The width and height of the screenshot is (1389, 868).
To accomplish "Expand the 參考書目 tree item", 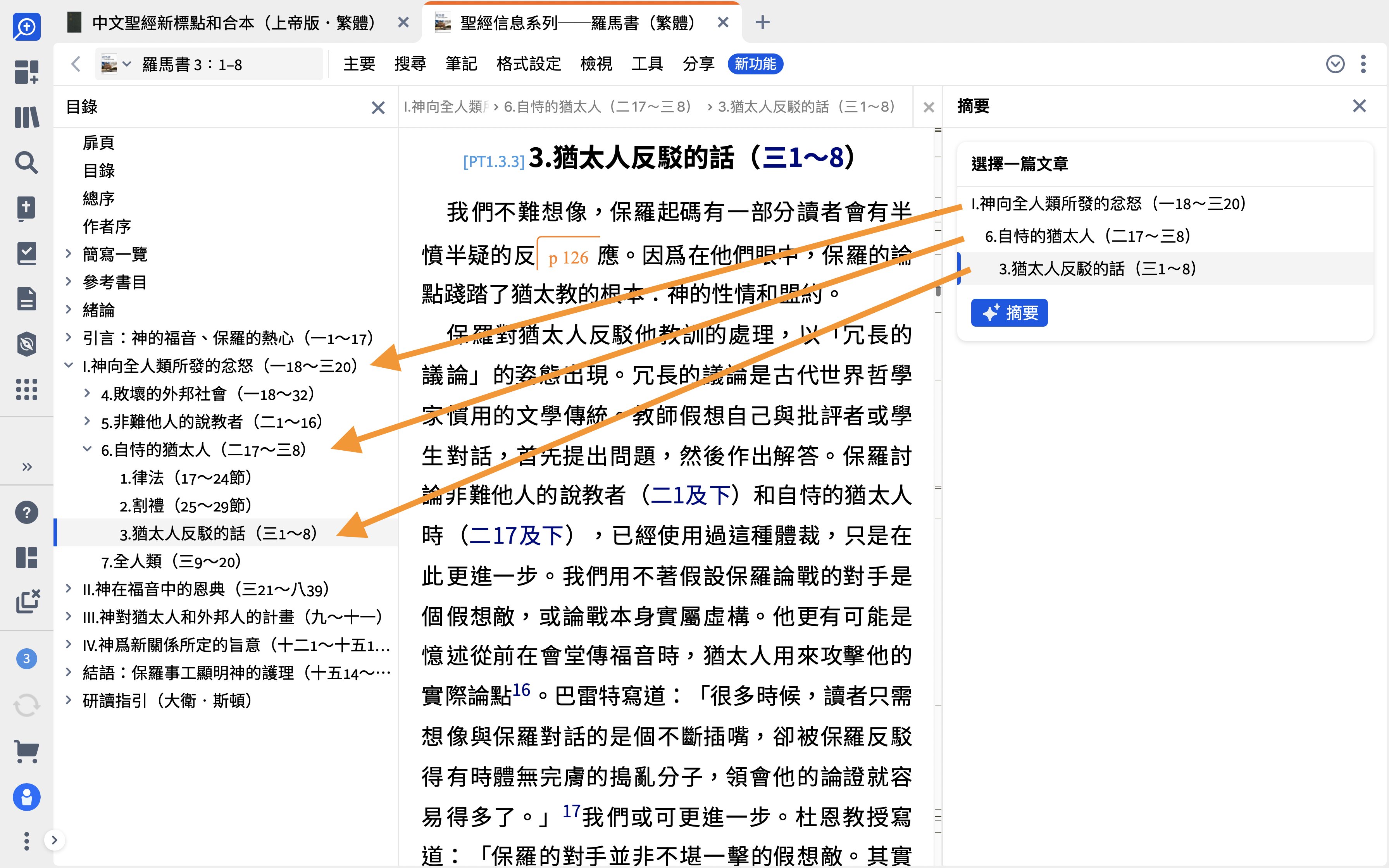I will (68, 281).
